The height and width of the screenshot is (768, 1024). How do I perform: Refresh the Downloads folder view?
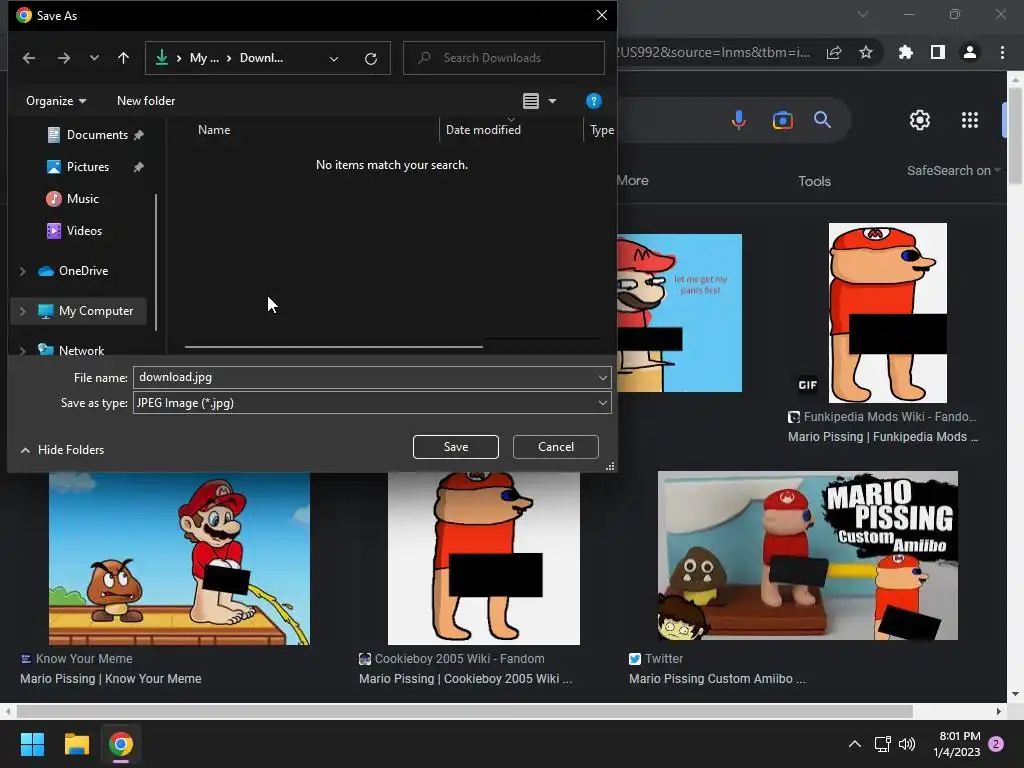(371, 59)
